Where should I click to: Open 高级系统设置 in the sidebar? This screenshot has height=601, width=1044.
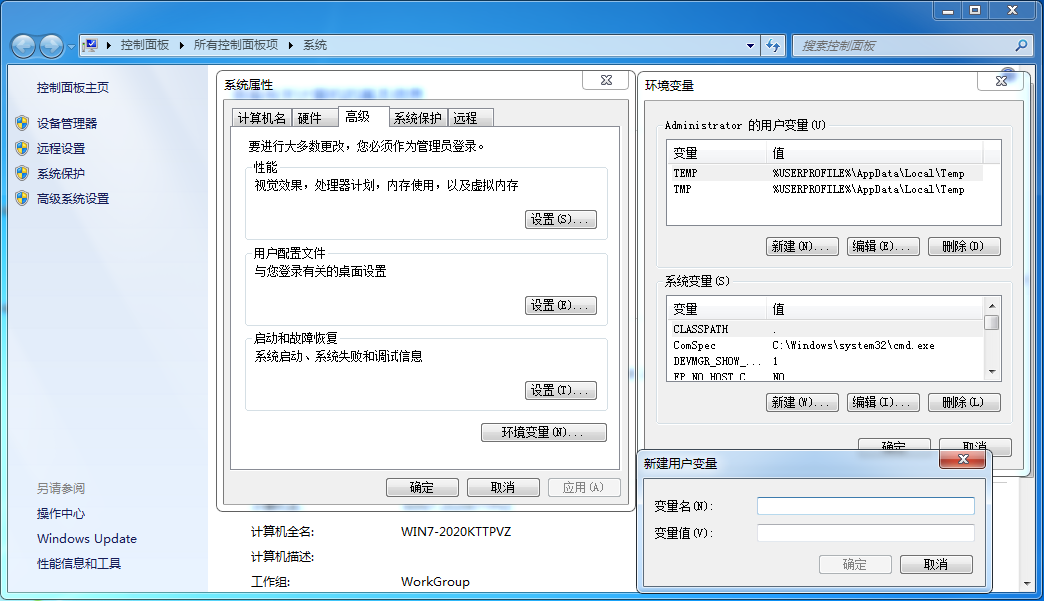tap(73, 198)
